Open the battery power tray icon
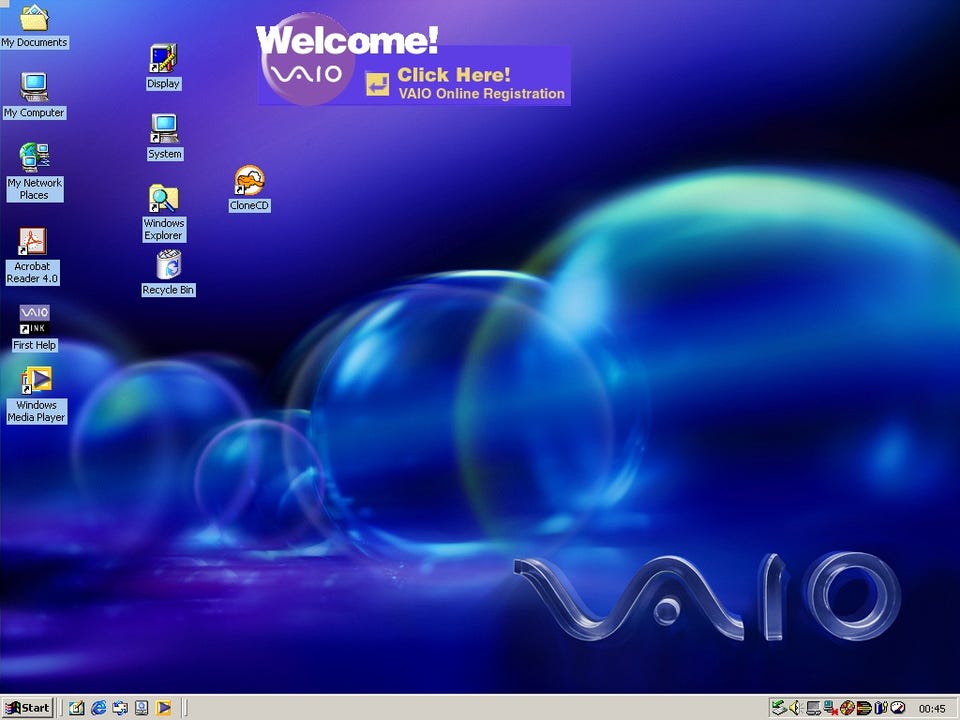Image resolution: width=960 pixels, height=720 pixels. pyautogui.click(x=881, y=708)
